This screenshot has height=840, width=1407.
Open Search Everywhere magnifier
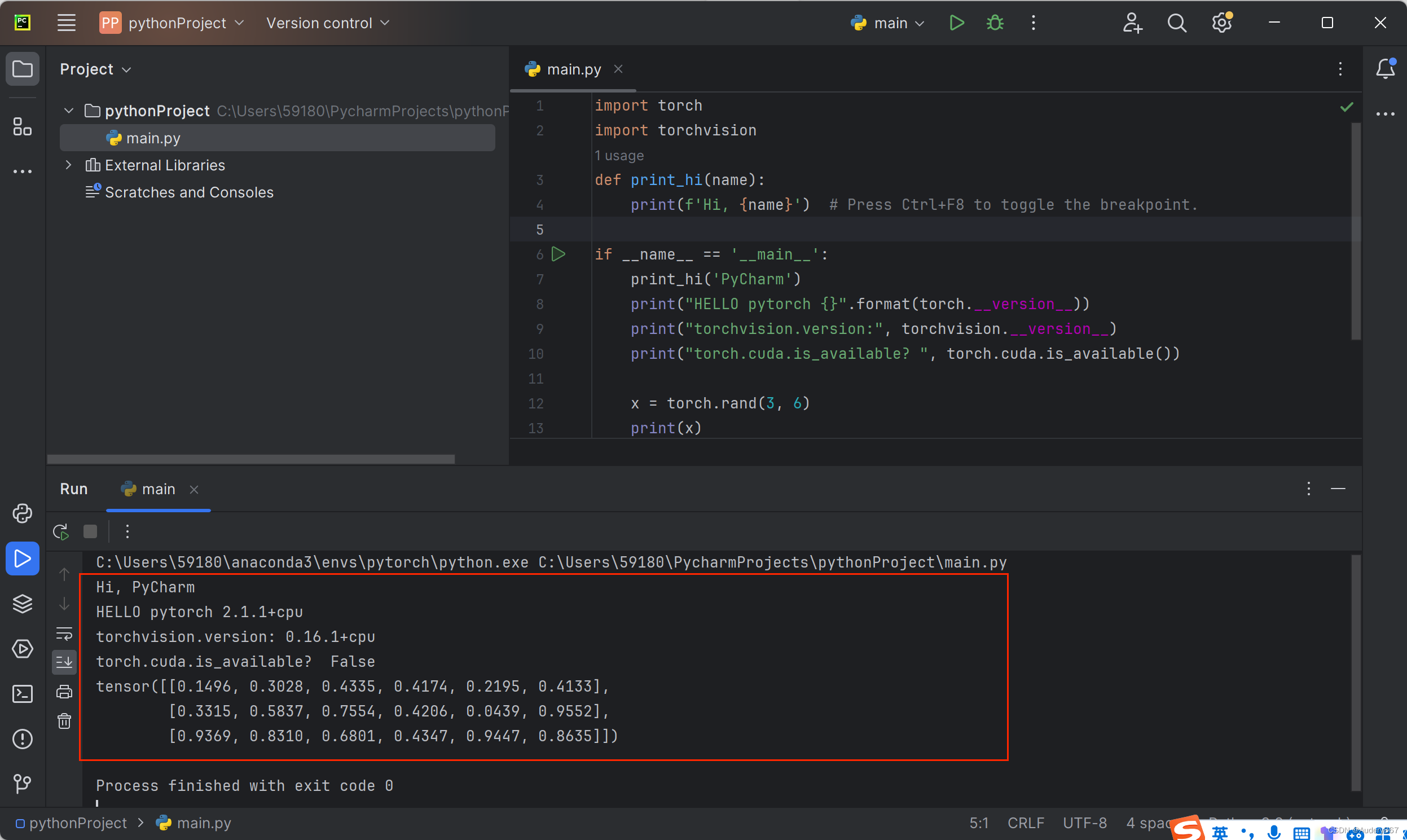coord(1177,23)
